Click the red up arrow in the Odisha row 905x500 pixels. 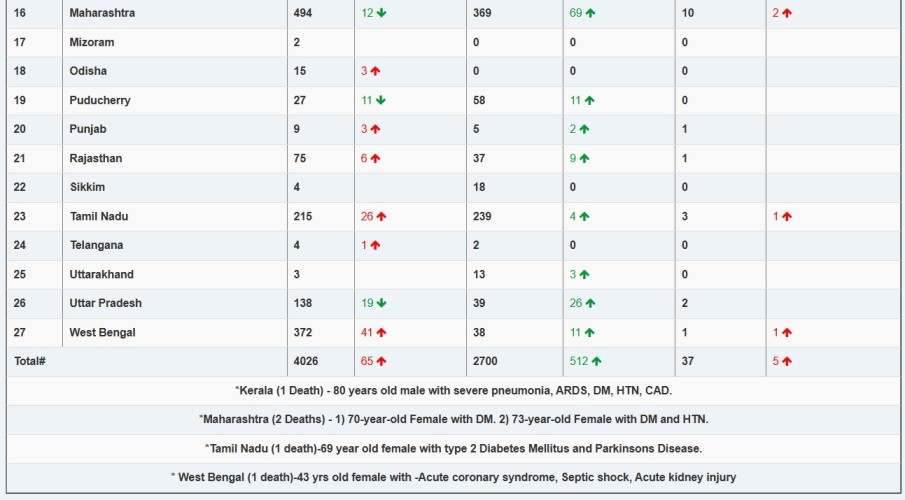[376, 71]
